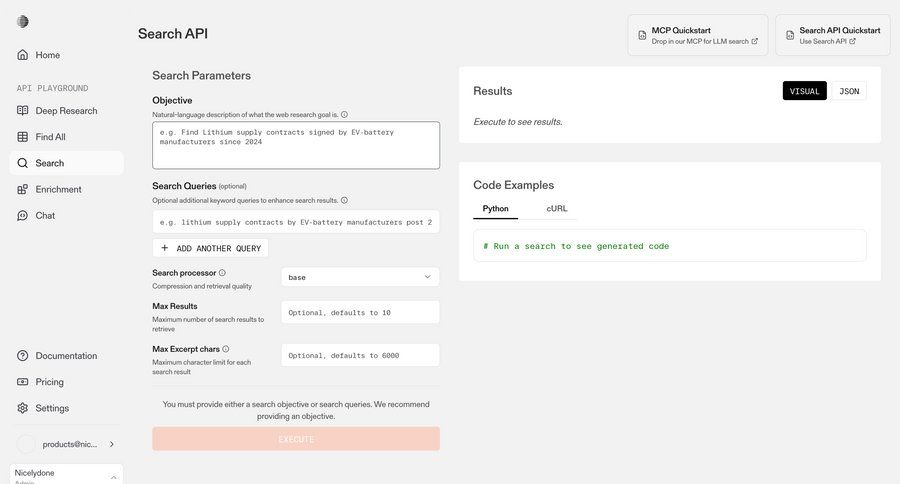Select the Python code example tab
This screenshot has width=900, height=484.
point(495,208)
